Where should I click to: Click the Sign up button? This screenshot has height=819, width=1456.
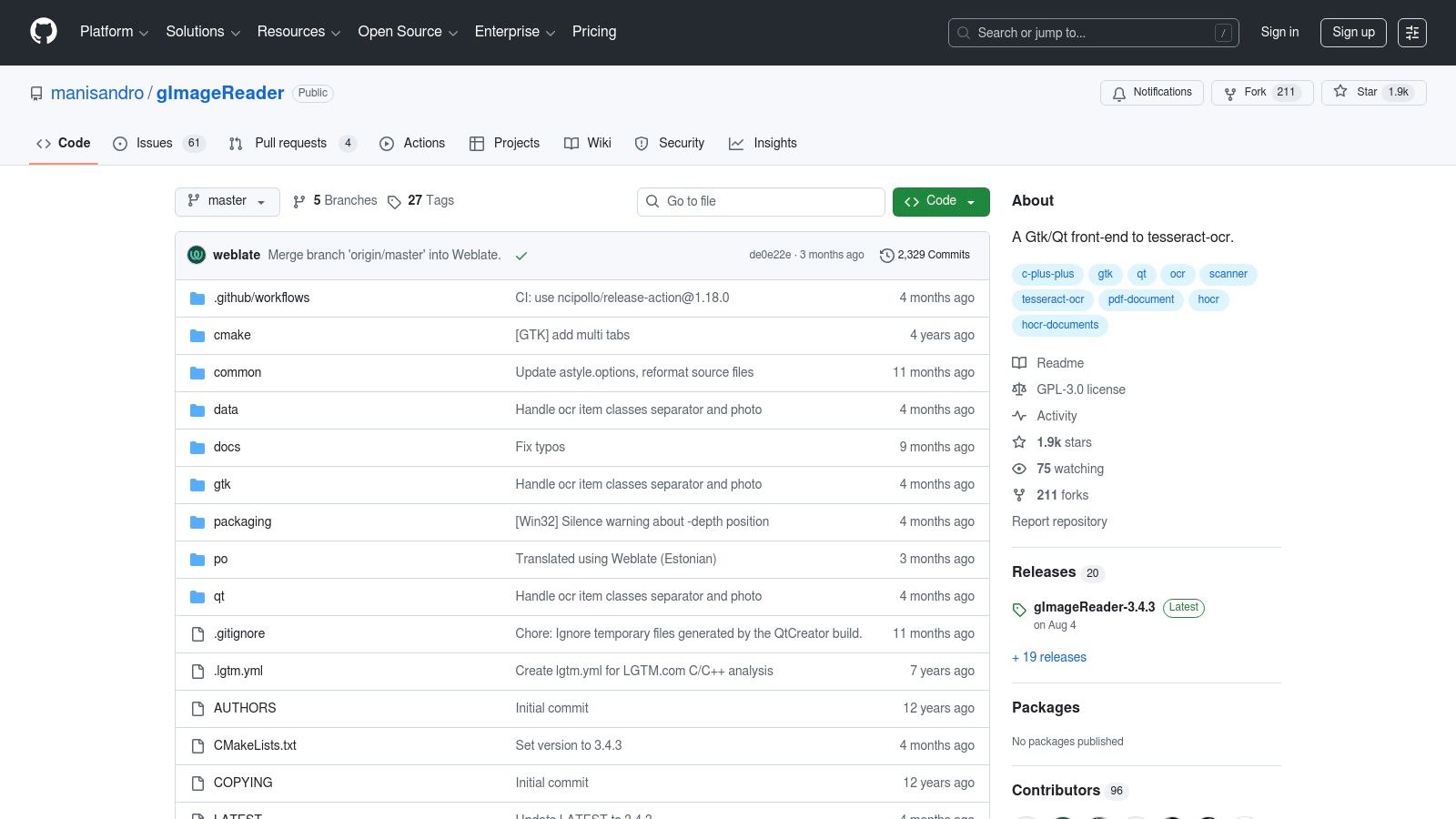[1353, 32]
